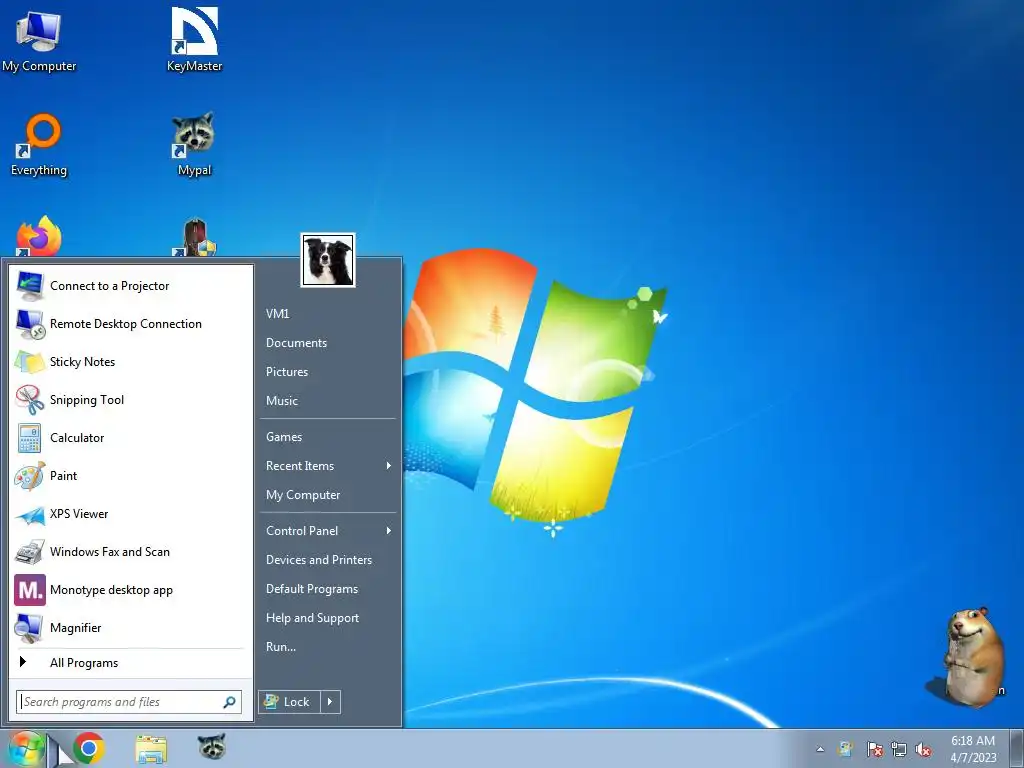Image resolution: width=1024 pixels, height=768 pixels.
Task: Open Music from Start menu
Action: [282, 401]
